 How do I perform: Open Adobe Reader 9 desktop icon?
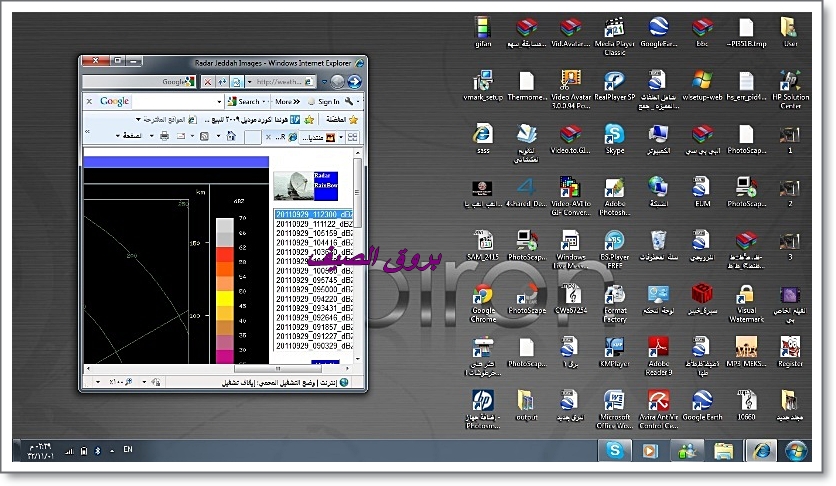tap(658, 357)
